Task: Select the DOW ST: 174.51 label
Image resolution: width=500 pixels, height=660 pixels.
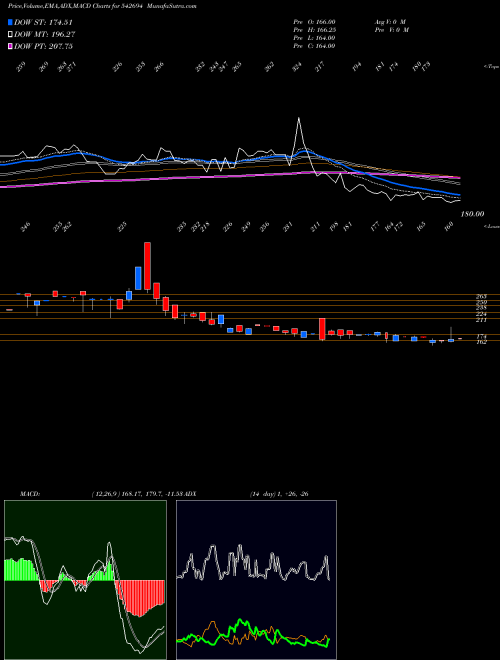Action: tap(43, 22)
